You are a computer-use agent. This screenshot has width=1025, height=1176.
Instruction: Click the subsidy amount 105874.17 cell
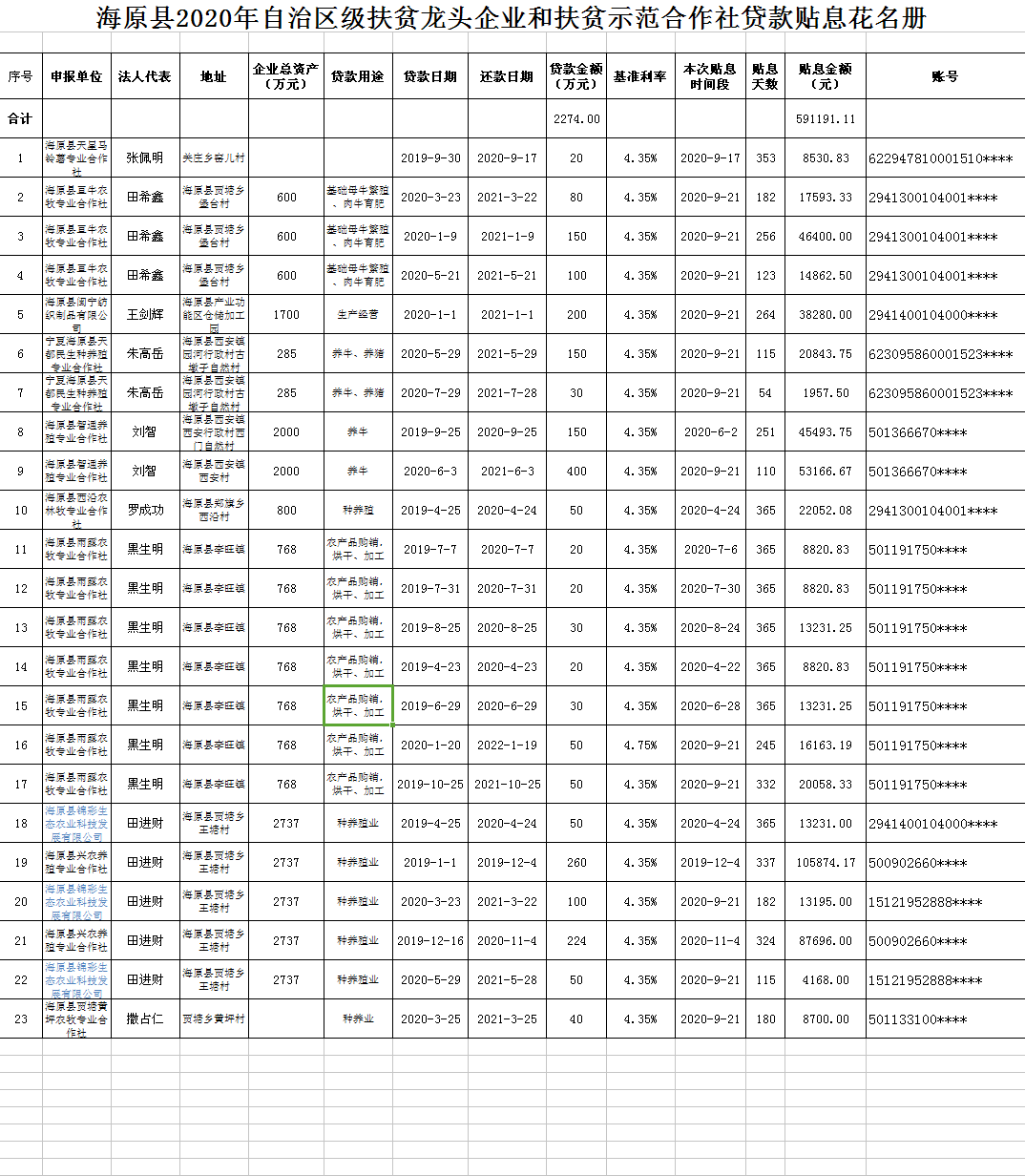826,863
